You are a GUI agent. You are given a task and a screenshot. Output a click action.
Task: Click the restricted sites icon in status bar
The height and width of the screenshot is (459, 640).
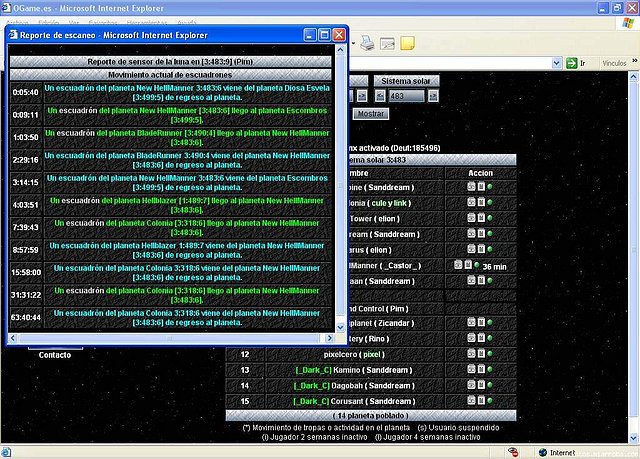[513, 452]
